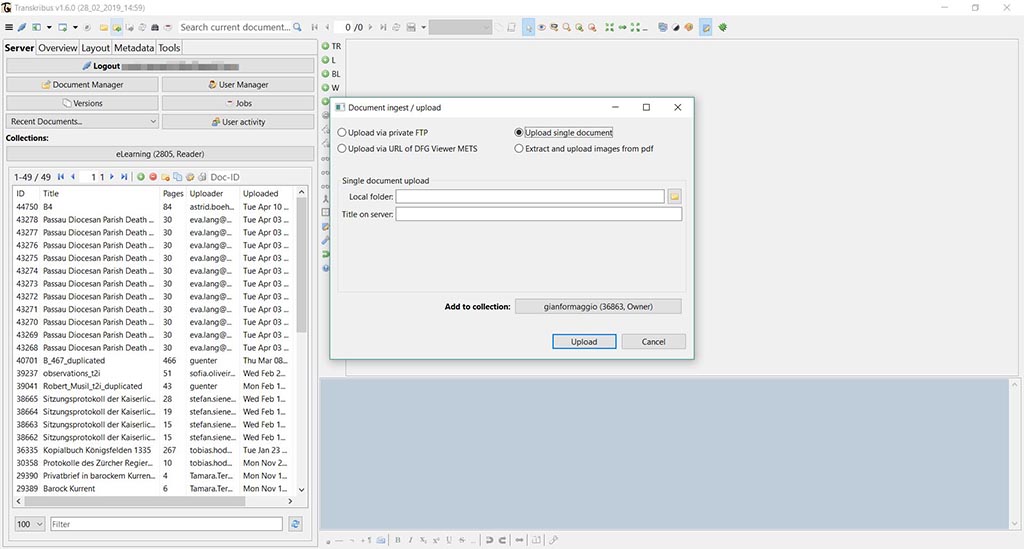This screenshot has width=1024, height=549.
Task: Toggle the L lines indicator
Action: tap(328, 60)
